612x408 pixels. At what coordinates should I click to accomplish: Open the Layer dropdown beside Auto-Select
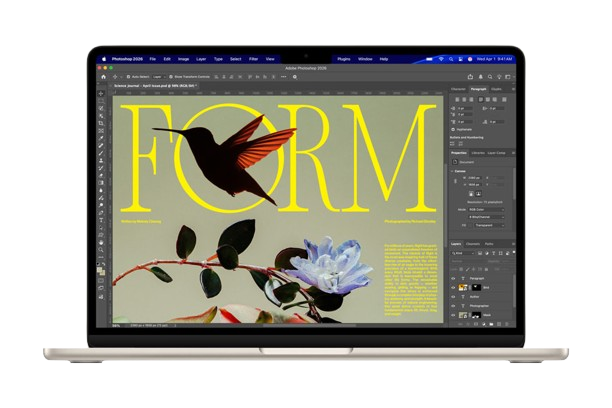[x=158, y=76]
